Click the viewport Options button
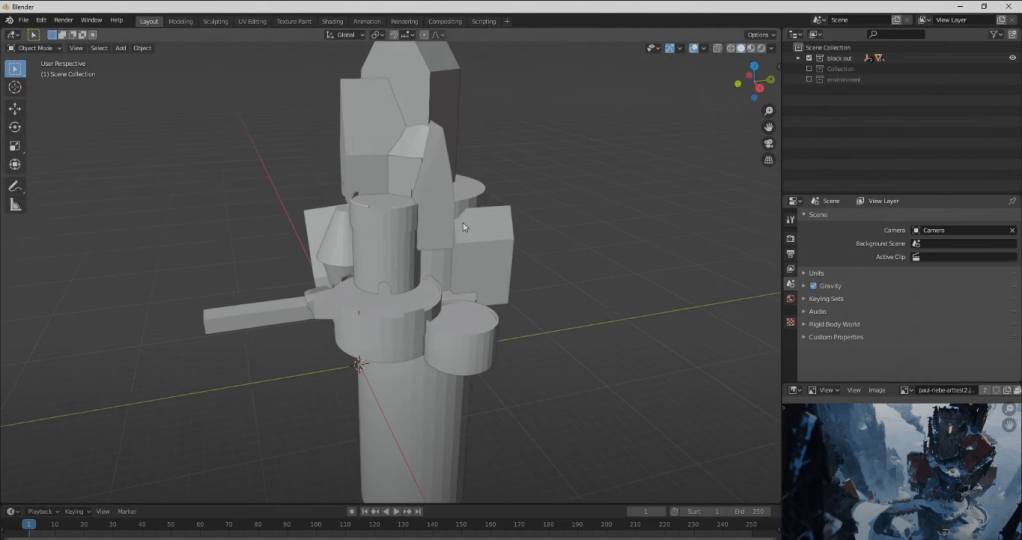This screenshot has width=1022, height=540. coord(760,35)
